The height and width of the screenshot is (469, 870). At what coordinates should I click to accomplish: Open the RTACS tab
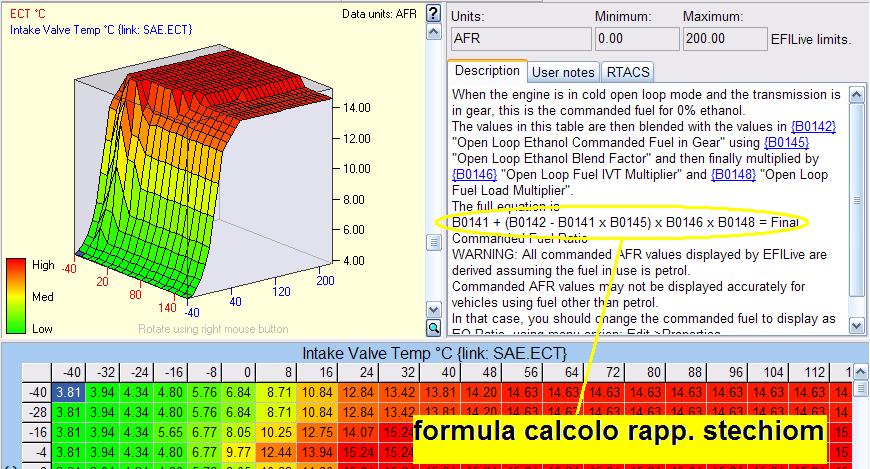[628, 72]
